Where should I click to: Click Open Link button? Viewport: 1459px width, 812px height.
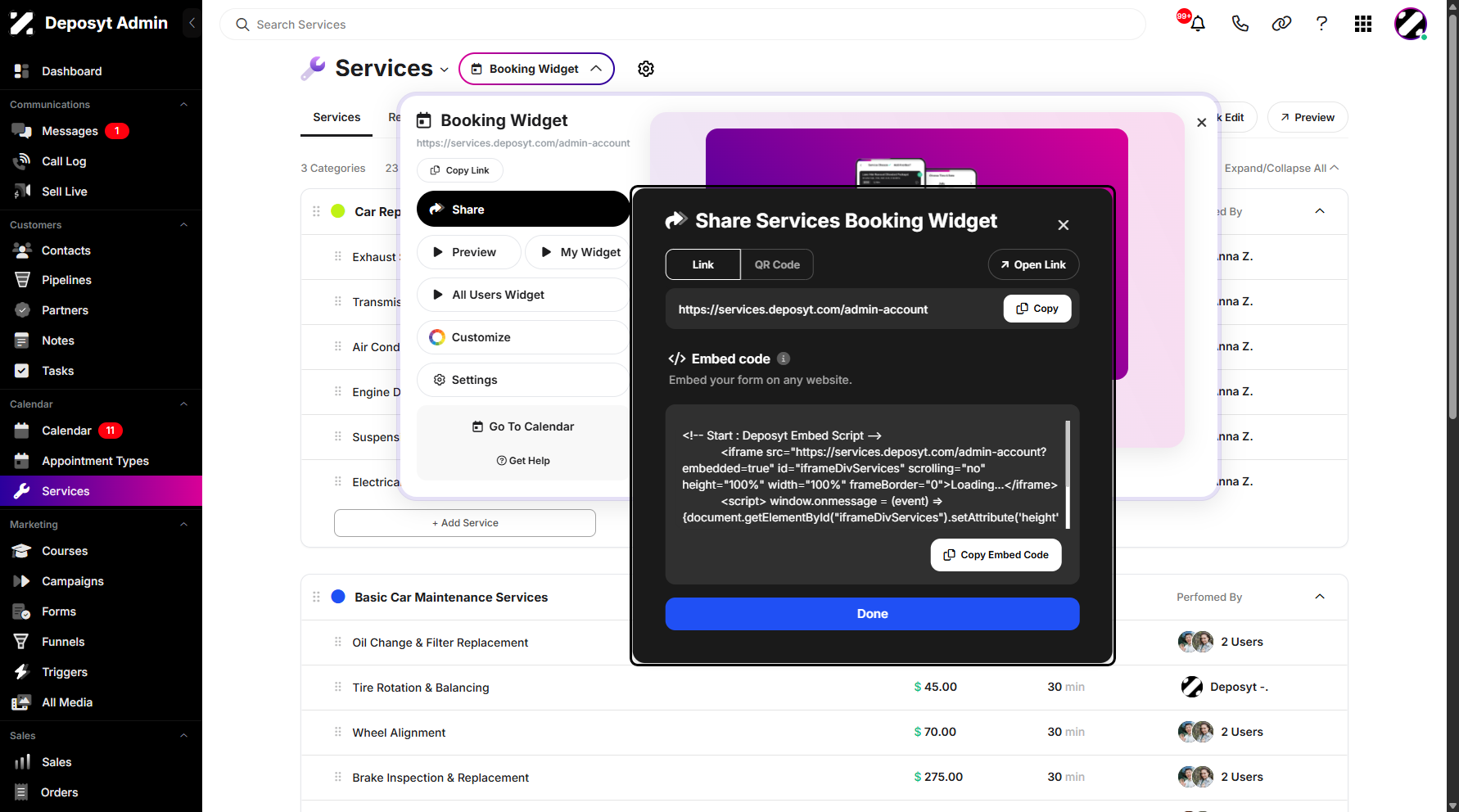point(1033,264)
